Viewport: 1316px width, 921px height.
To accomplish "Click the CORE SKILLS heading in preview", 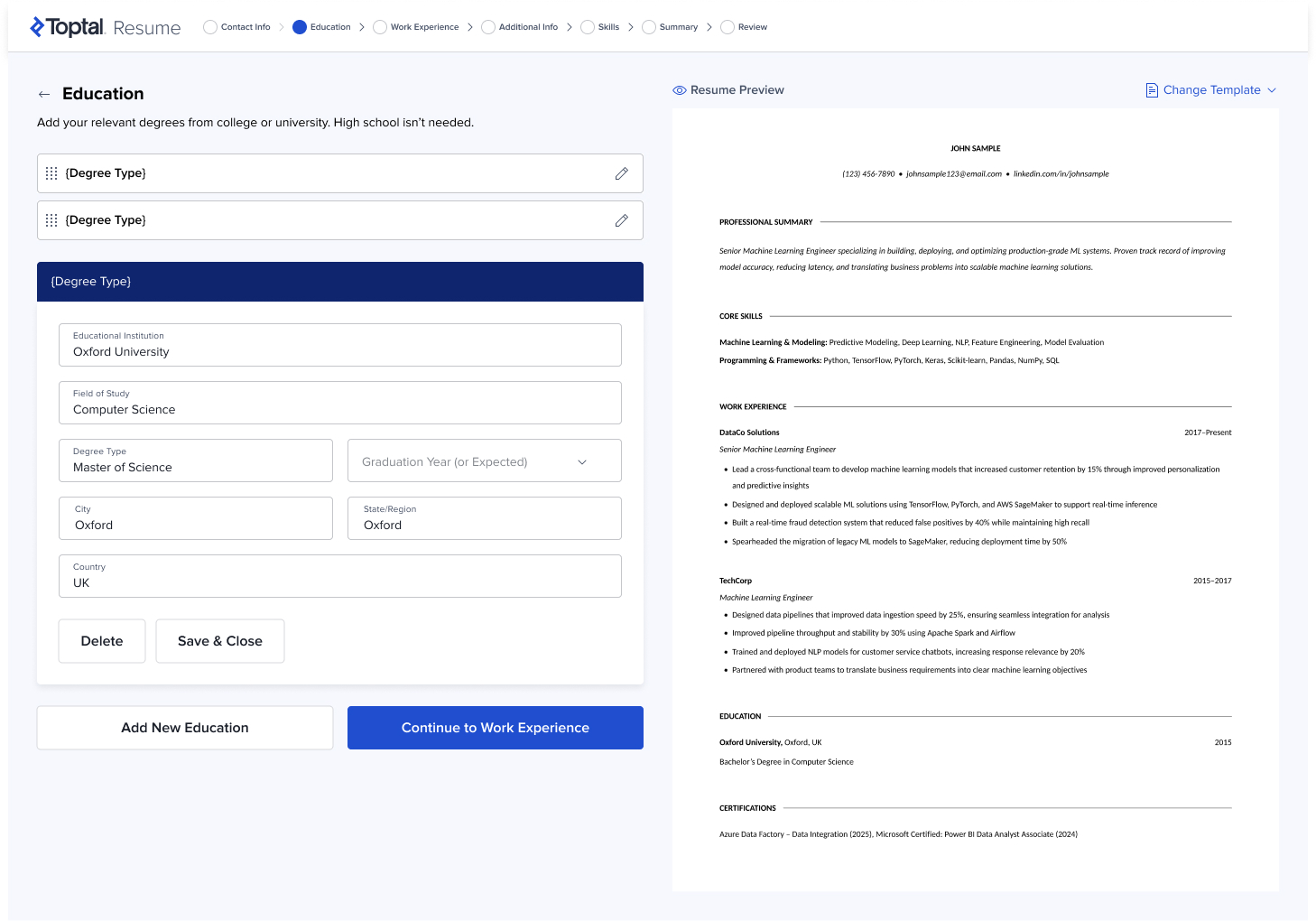I will click(741, 317).
